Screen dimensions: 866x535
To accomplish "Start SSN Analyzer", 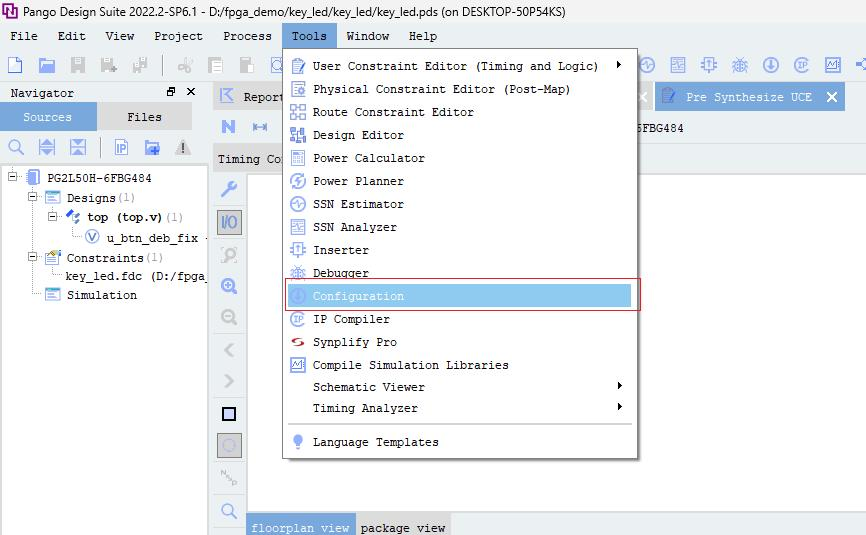I will [x=460, y=227].
